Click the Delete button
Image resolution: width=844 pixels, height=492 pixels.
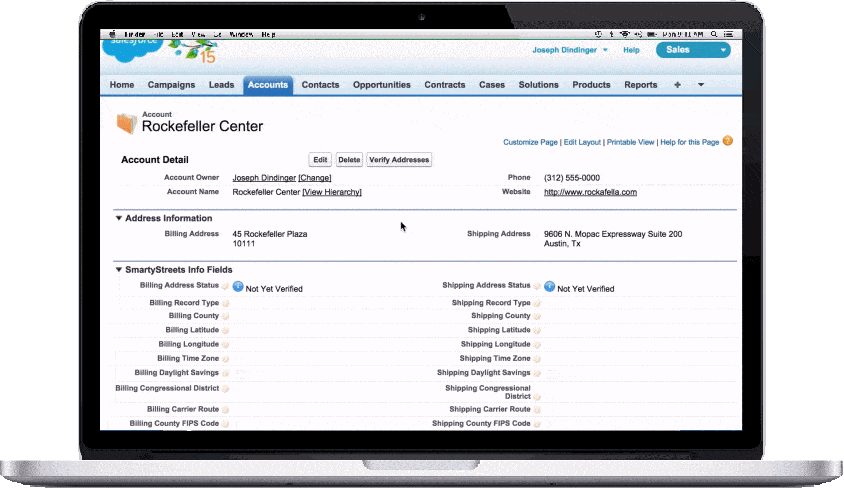click(349, 160)
